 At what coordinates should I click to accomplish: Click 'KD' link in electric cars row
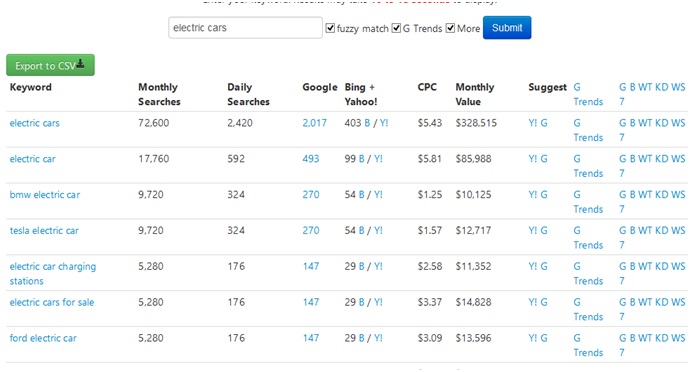[661, 123]
